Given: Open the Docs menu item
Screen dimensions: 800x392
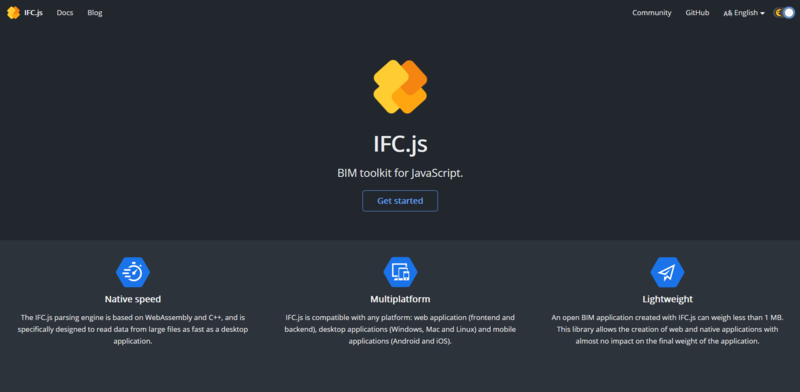Looking at the screenshot, I should 65,13.
